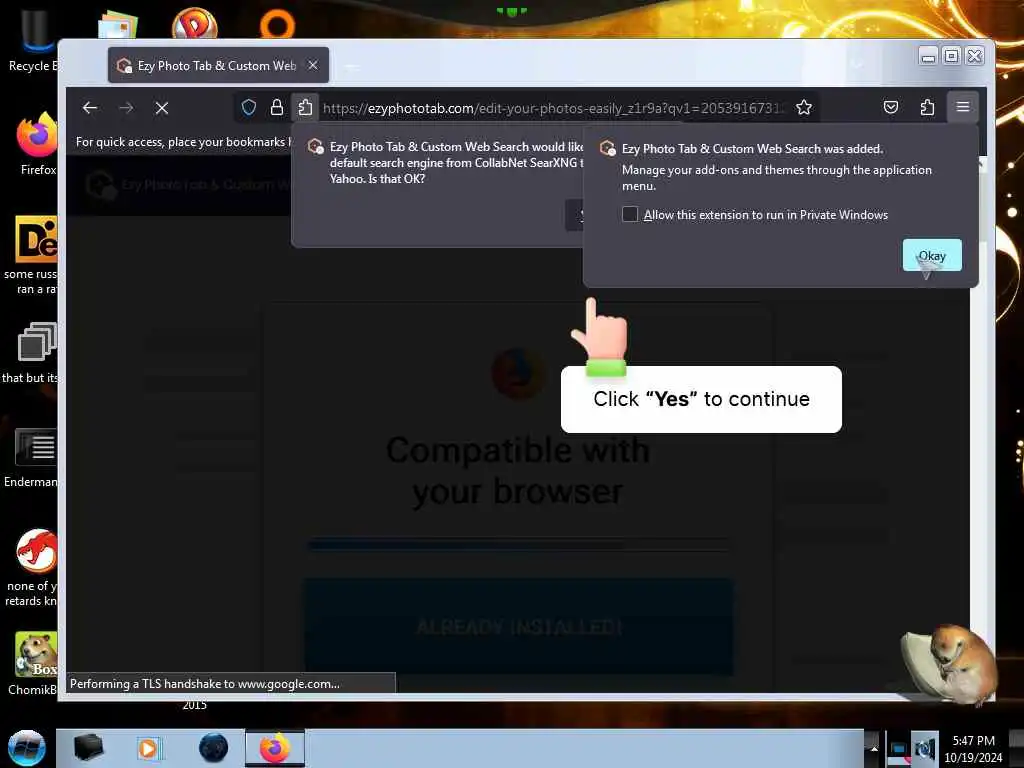Close the Ezy Photo Tab browser tab
The height and width of the screenshot is (768, 1024).
click(313, 65)
